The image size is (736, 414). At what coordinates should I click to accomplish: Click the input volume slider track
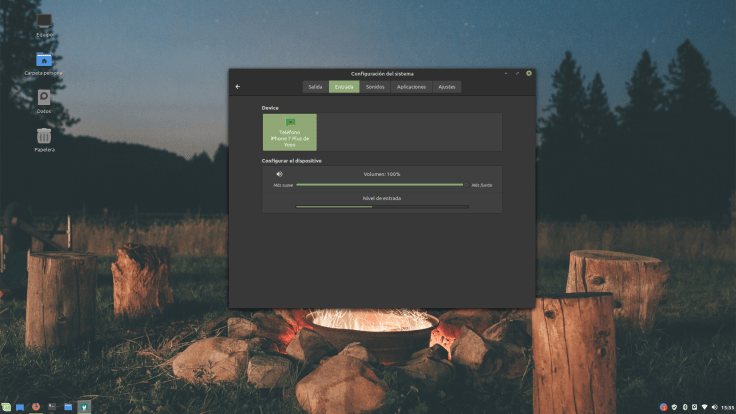coord(380,185)
